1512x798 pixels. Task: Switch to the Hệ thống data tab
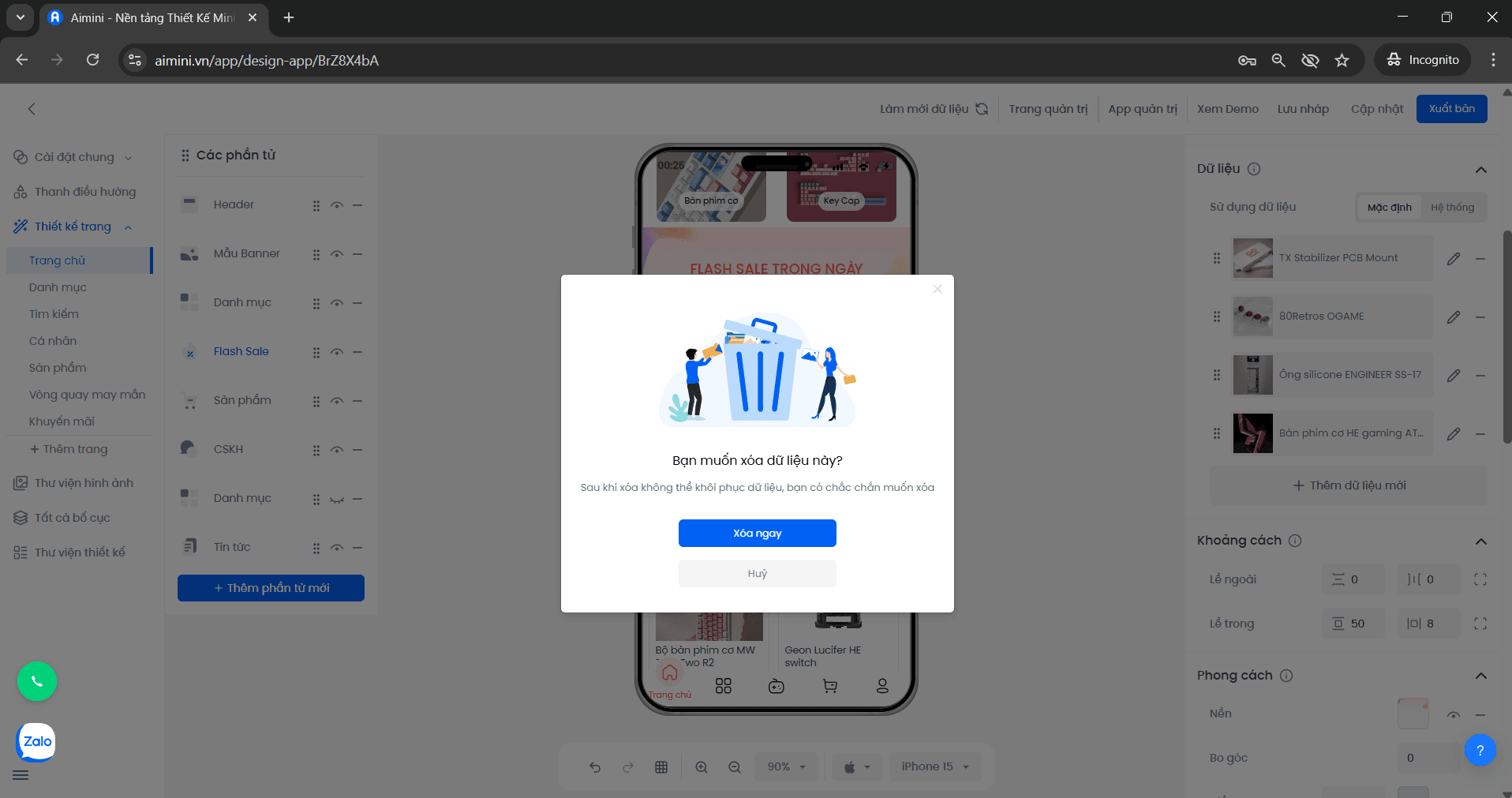(1452, 208)
